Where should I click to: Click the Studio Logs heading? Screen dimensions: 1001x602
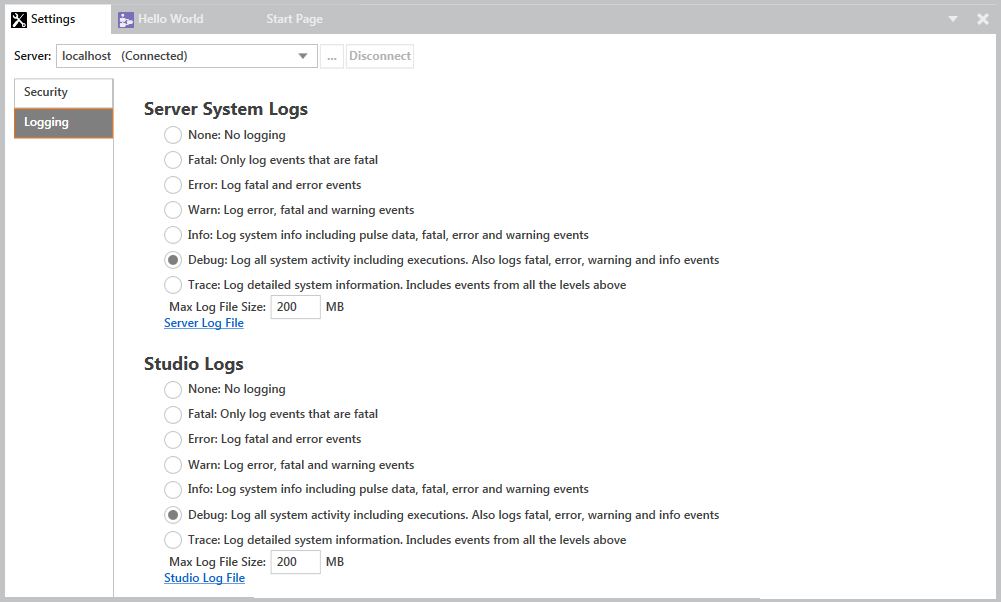pyautogui.click(x=194, y=364)
